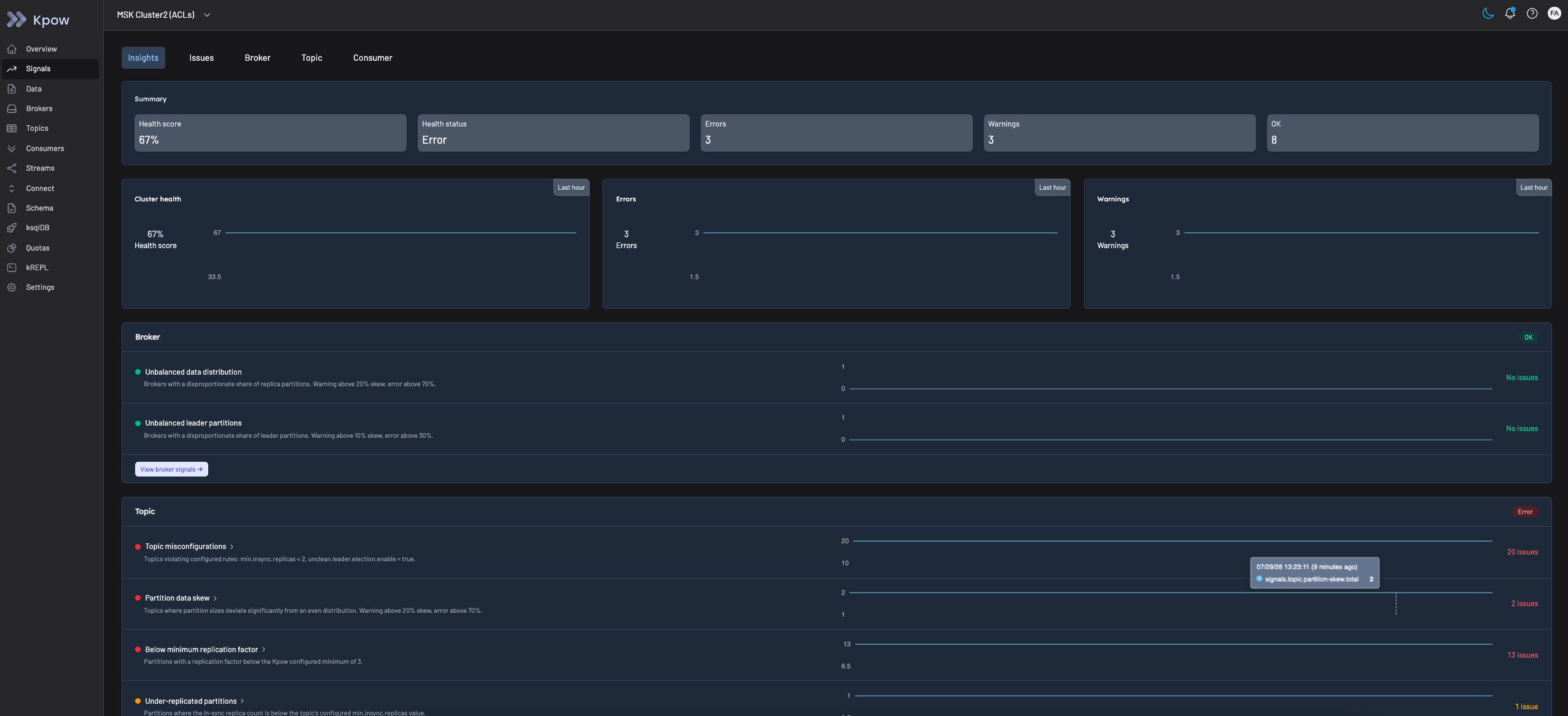Click Last hour badge on Warnings chart
Viewport: 1568px width, 716px height.
coord(1534,188)
